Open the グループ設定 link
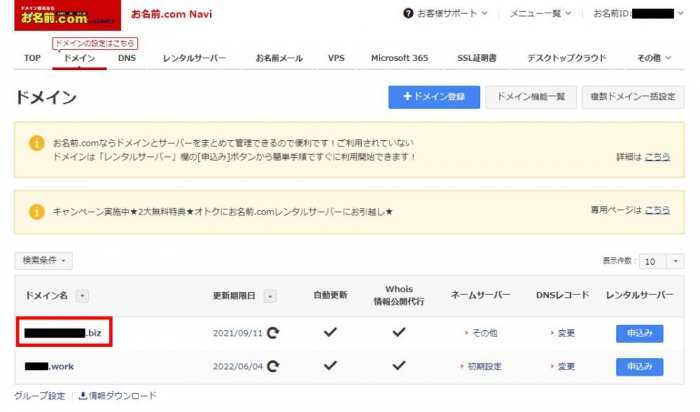Image resolution: width=700 pixels, height=412 pixels. 39,396
